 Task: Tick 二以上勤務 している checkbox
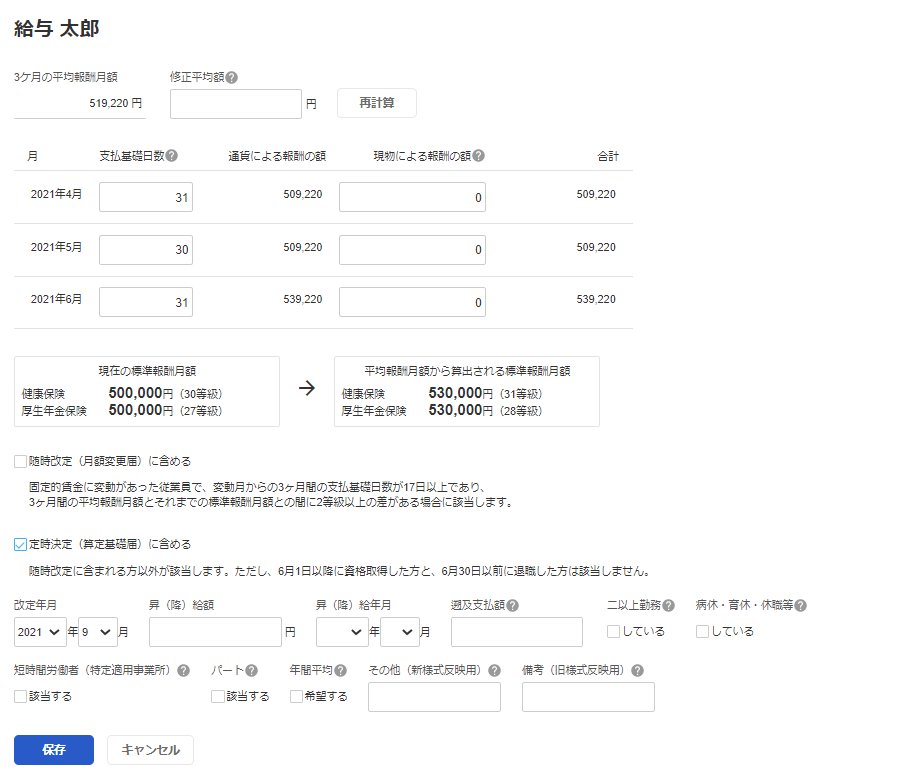pyautogui.click(x=613, y=631)
